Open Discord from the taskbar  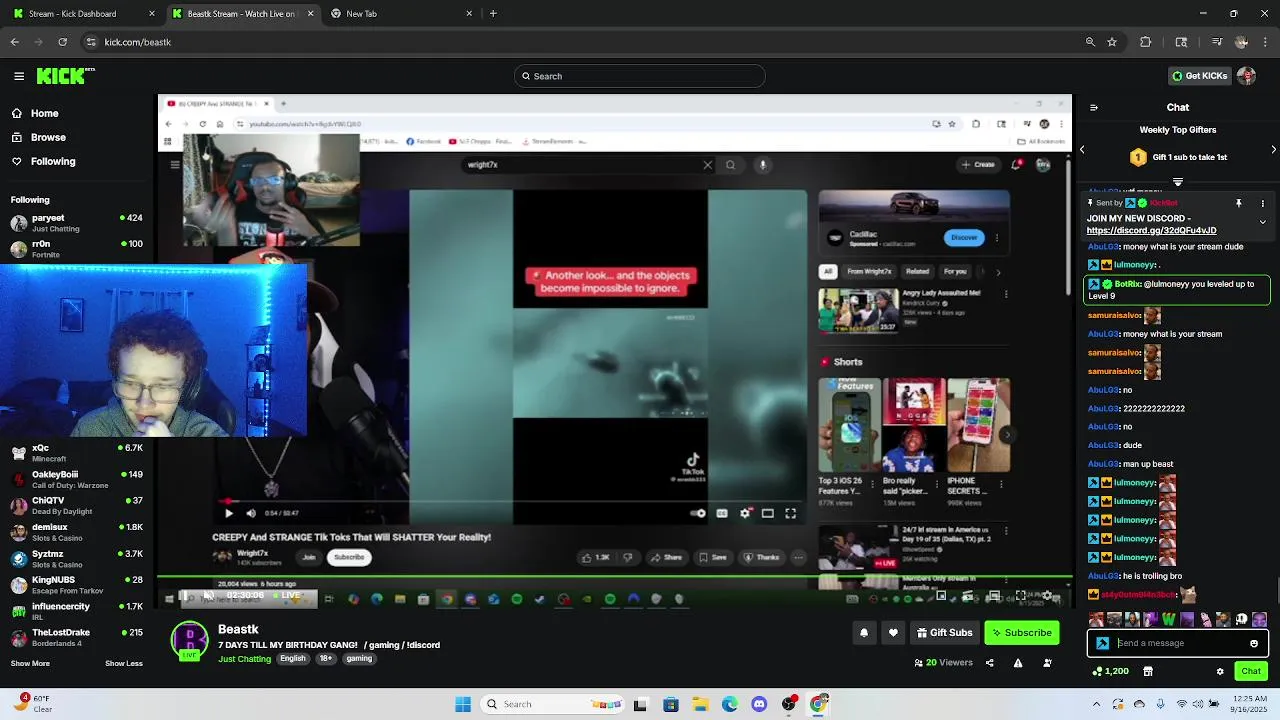pos(759,704)
